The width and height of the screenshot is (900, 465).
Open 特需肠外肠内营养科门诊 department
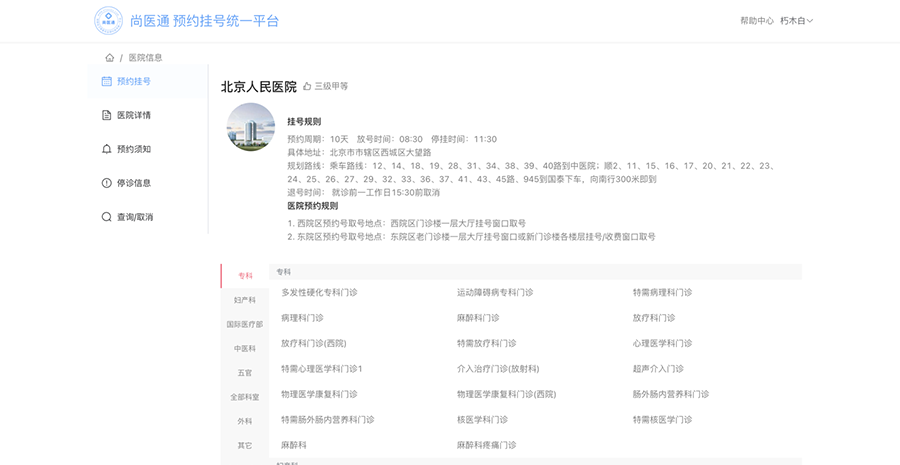click(x=328, y=420)
